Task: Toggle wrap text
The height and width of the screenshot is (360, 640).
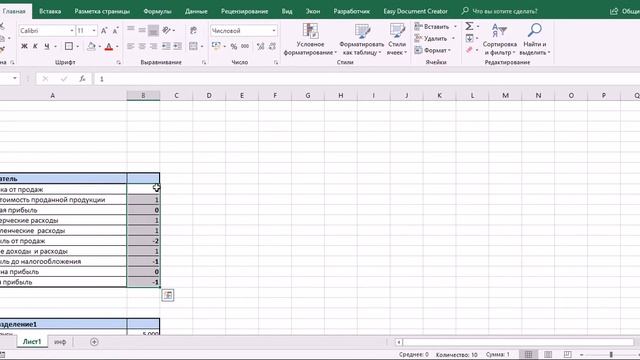Action: pyautogui.click(x=193, y=30)
